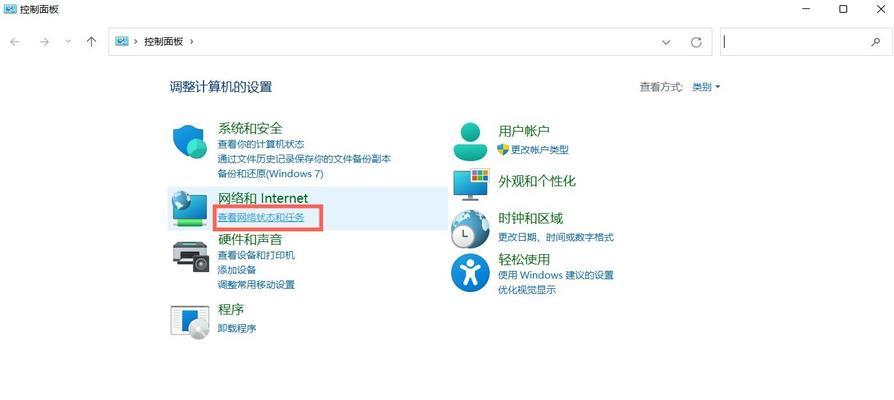Screen dimensions: 894x400
Task: Click the Hardware and Sound printer icon
Action: click(x=190, y=256)
